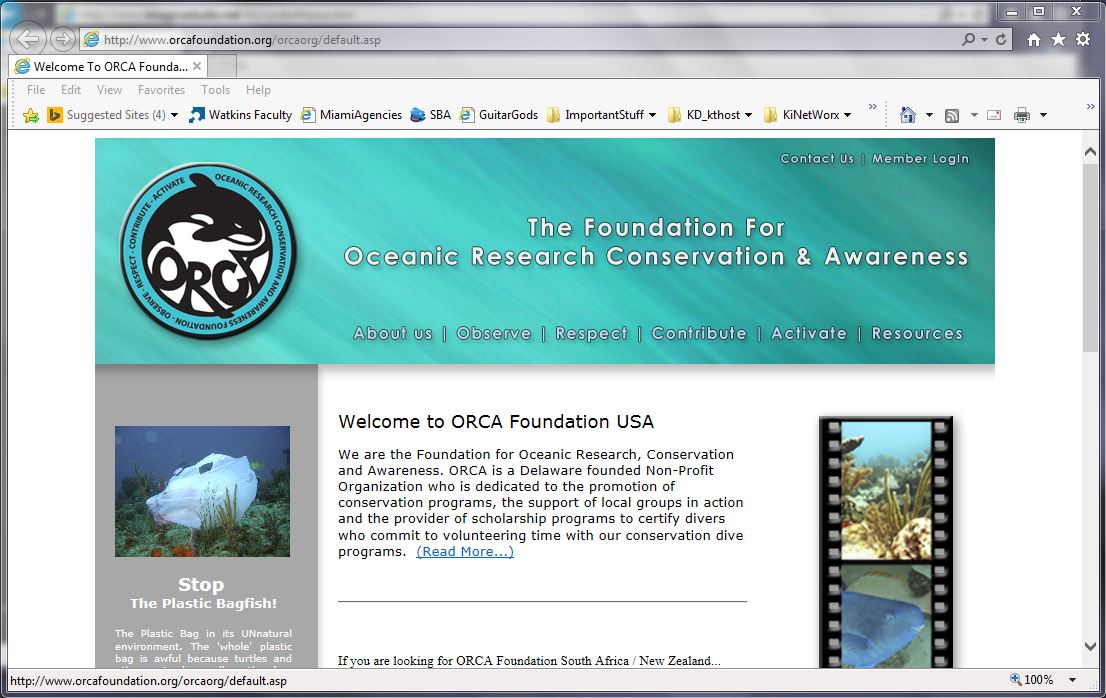This screenshot has height=698, width=1106.
Task: Open the Home button dropdown arrow
Action: 929,115
